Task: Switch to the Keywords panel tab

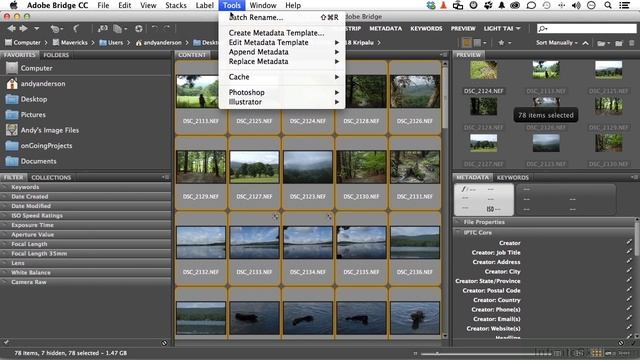Action: [x=513, y=178]
